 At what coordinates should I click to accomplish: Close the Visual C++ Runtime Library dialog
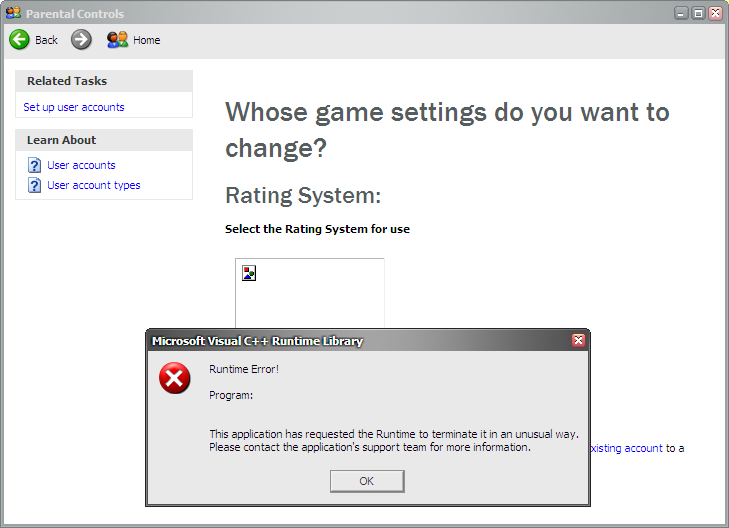pyautogui.click(x=578, y=340)
